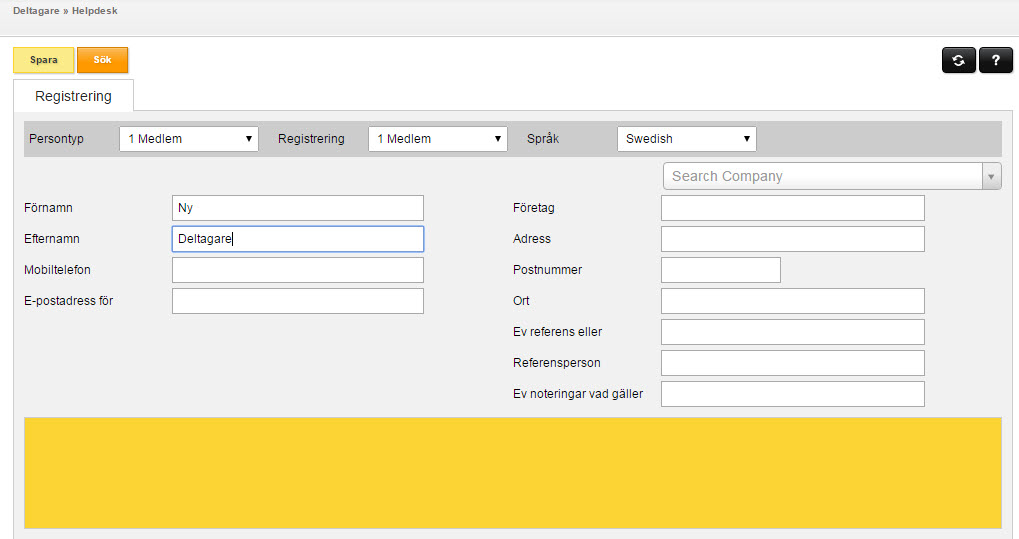Viewport: 1019px width, 539px height.
Task: Click into the Search Company box
Action: 823,176
